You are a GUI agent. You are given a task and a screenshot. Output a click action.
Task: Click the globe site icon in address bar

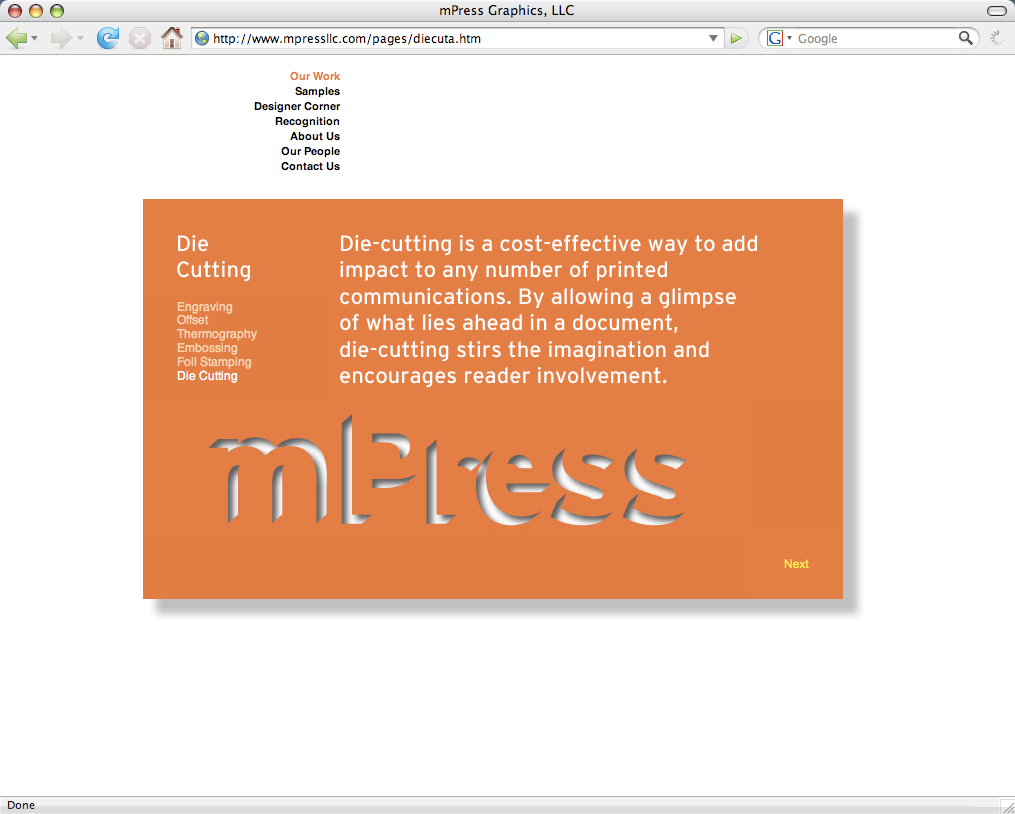coord(202,38)
